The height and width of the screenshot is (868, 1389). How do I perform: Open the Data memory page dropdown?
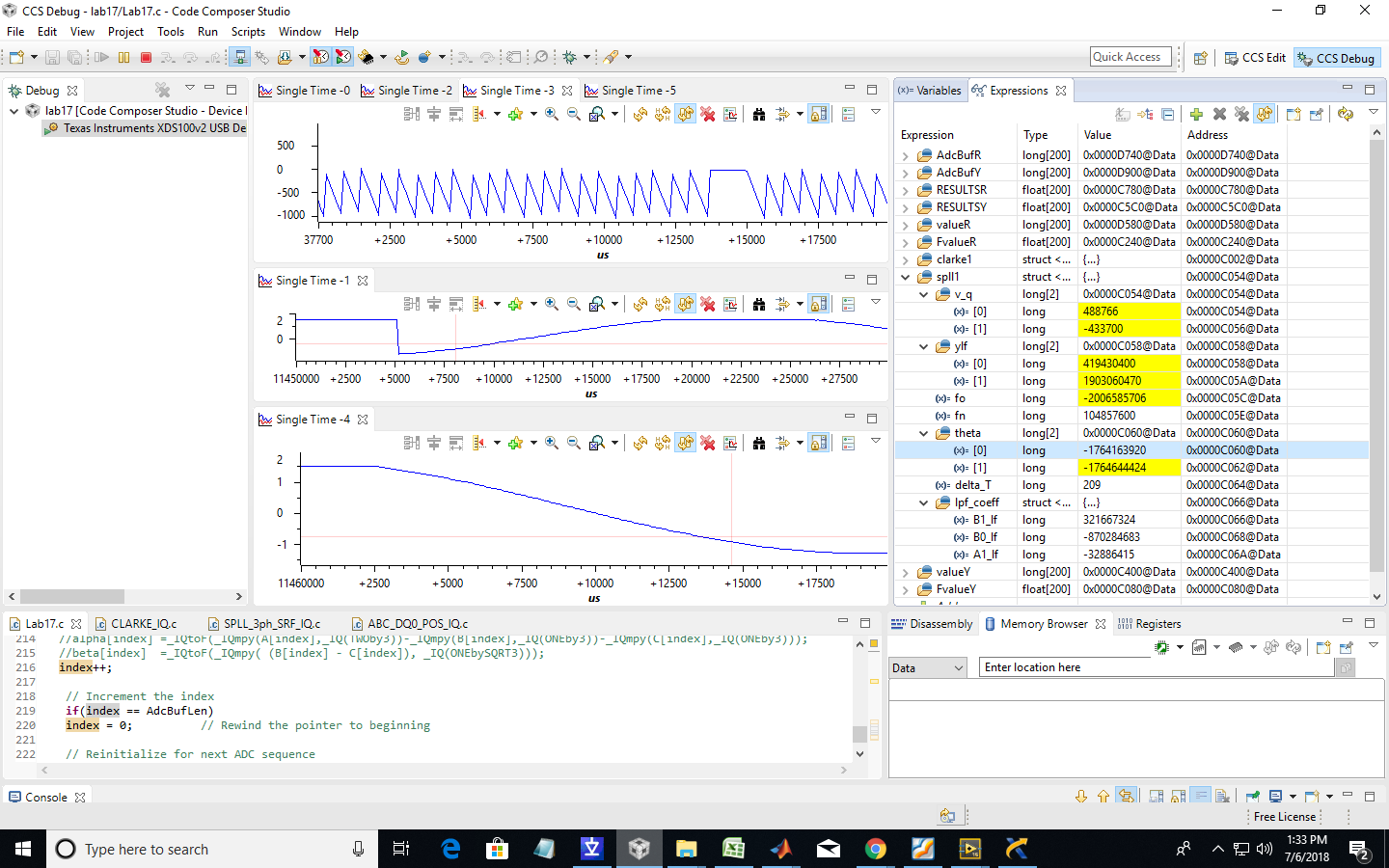point(928,667)
